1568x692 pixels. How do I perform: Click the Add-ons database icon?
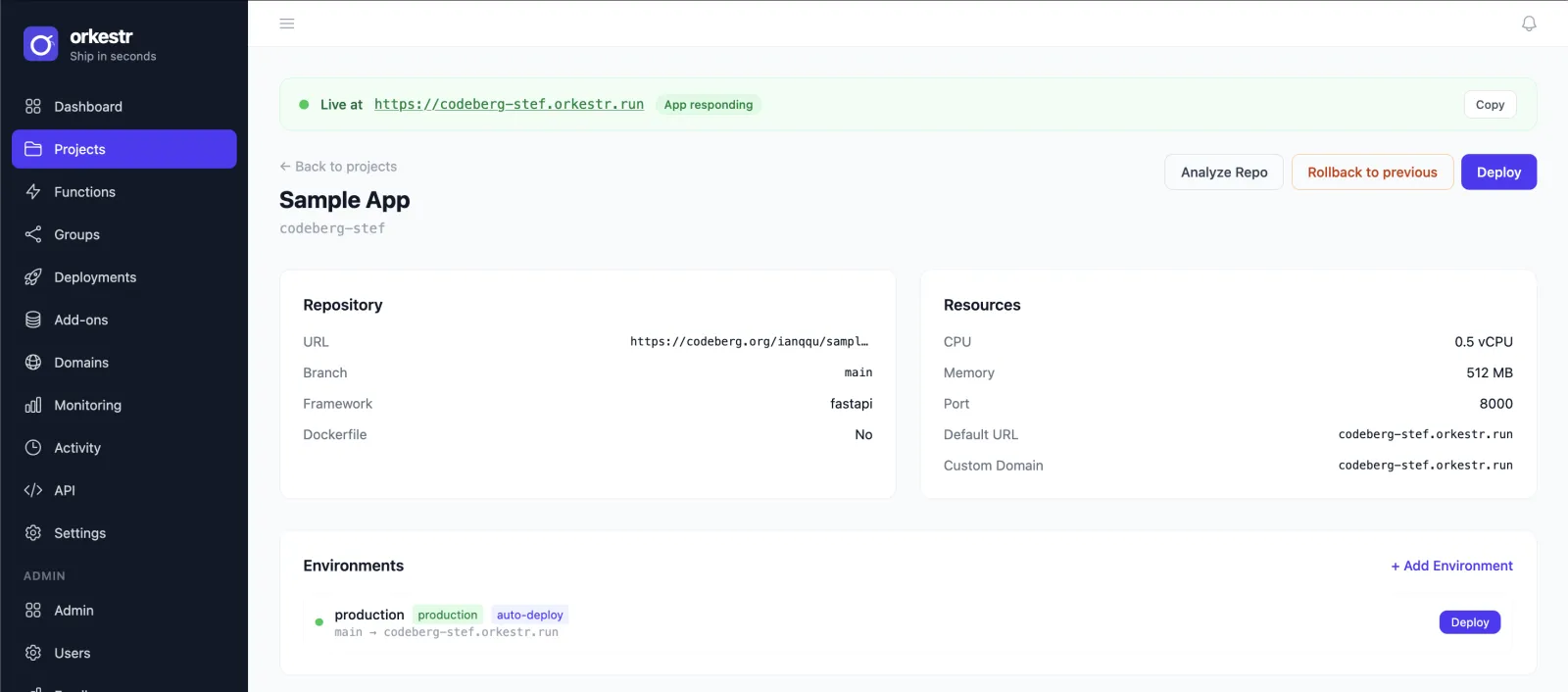tap(33, 320)
